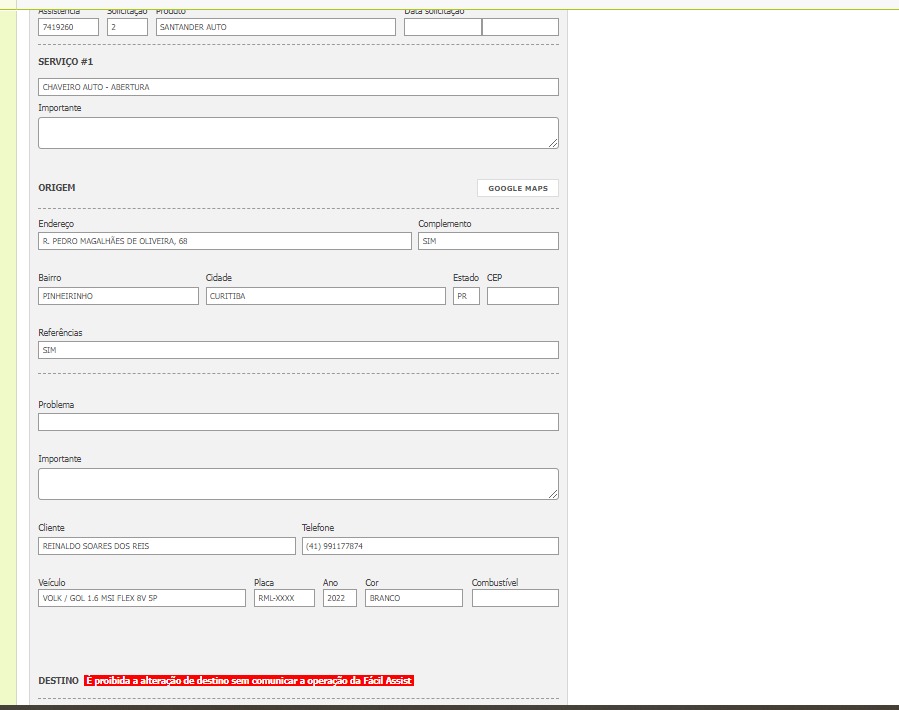Select the Complemento field

click(488, 241)
